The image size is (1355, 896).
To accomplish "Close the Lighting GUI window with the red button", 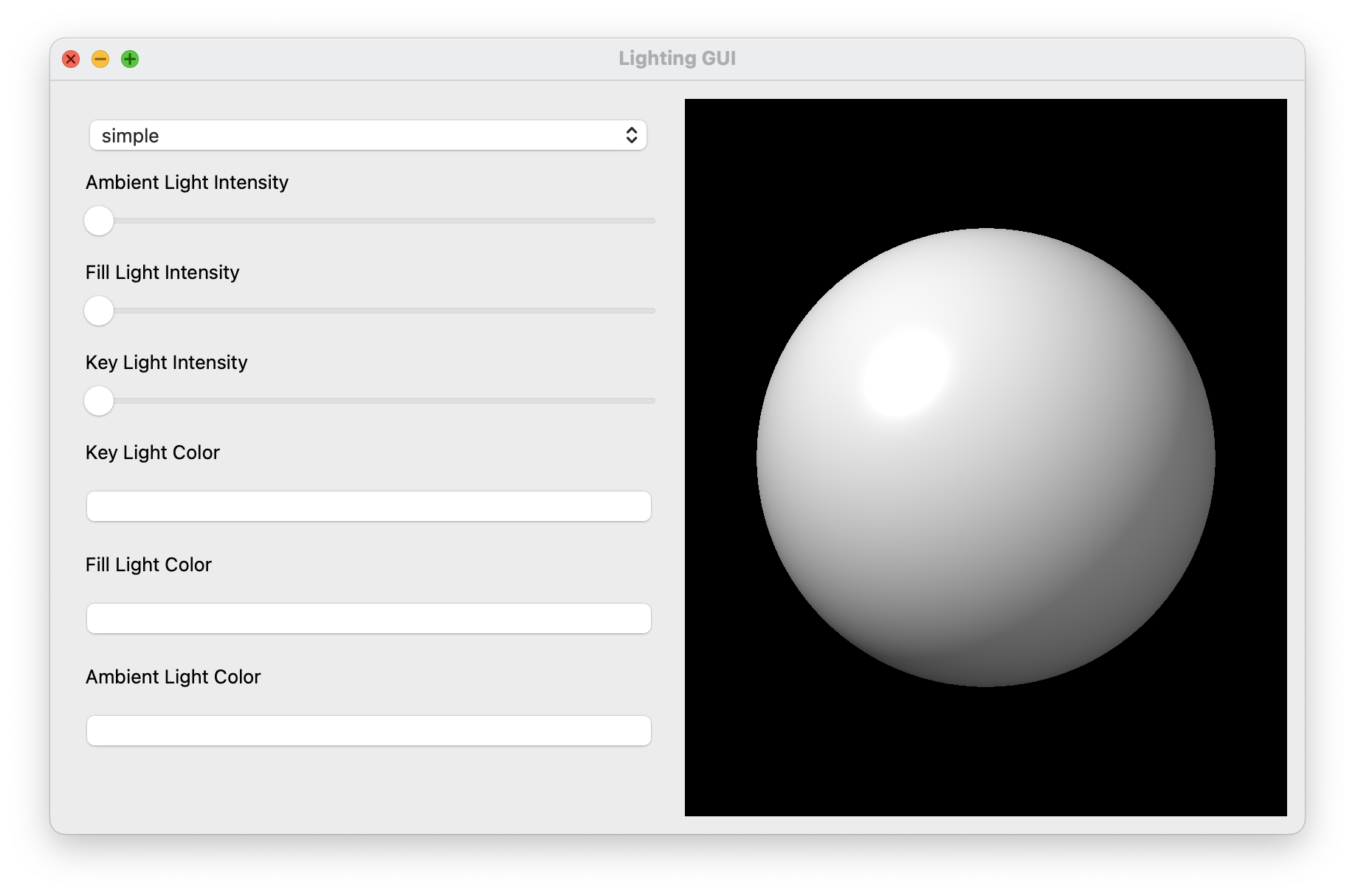I will point(71,59).
